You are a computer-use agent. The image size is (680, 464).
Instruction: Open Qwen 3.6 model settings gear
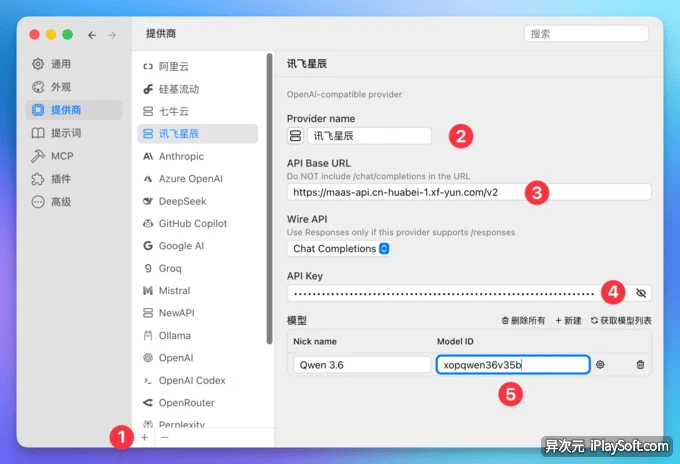click(600, 365)
